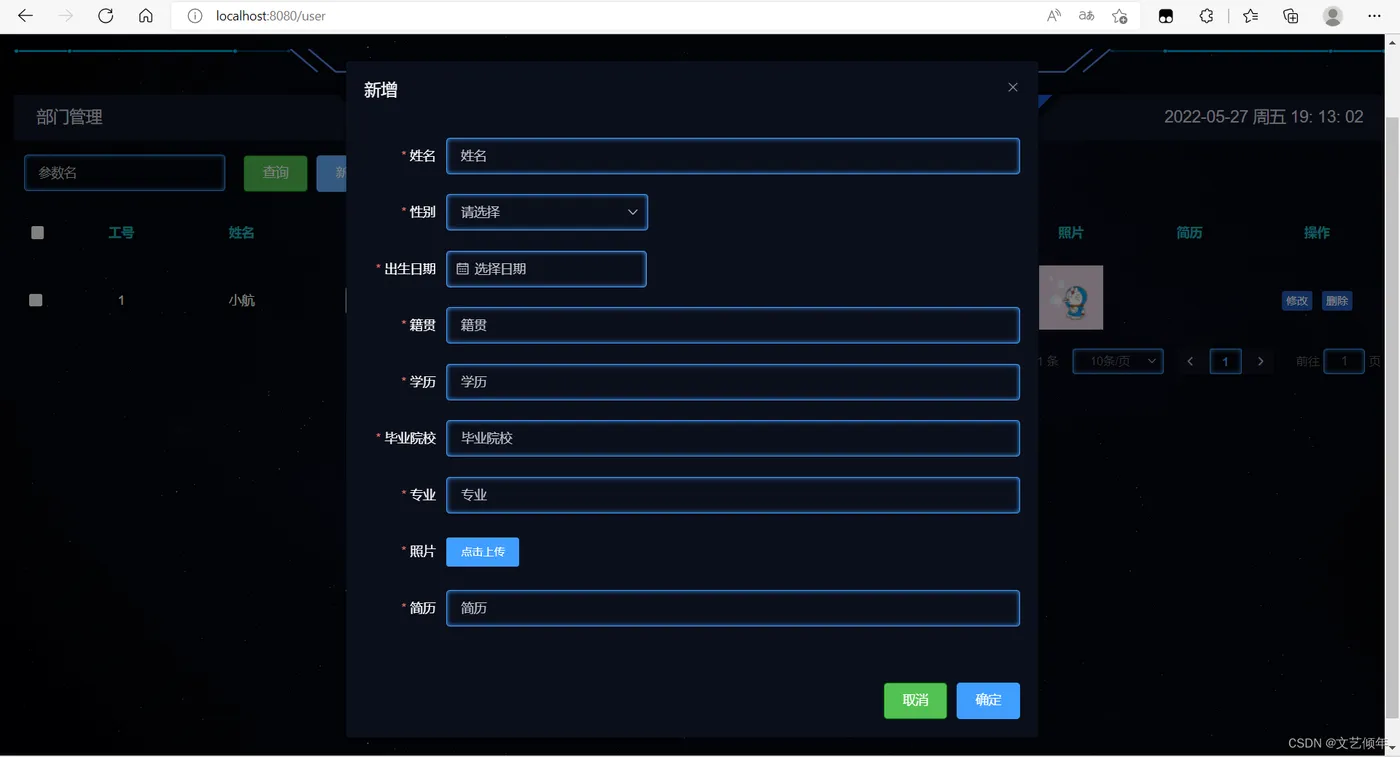Open the favorites list
Screen dimensions: 1400x757
[1250, 16]
